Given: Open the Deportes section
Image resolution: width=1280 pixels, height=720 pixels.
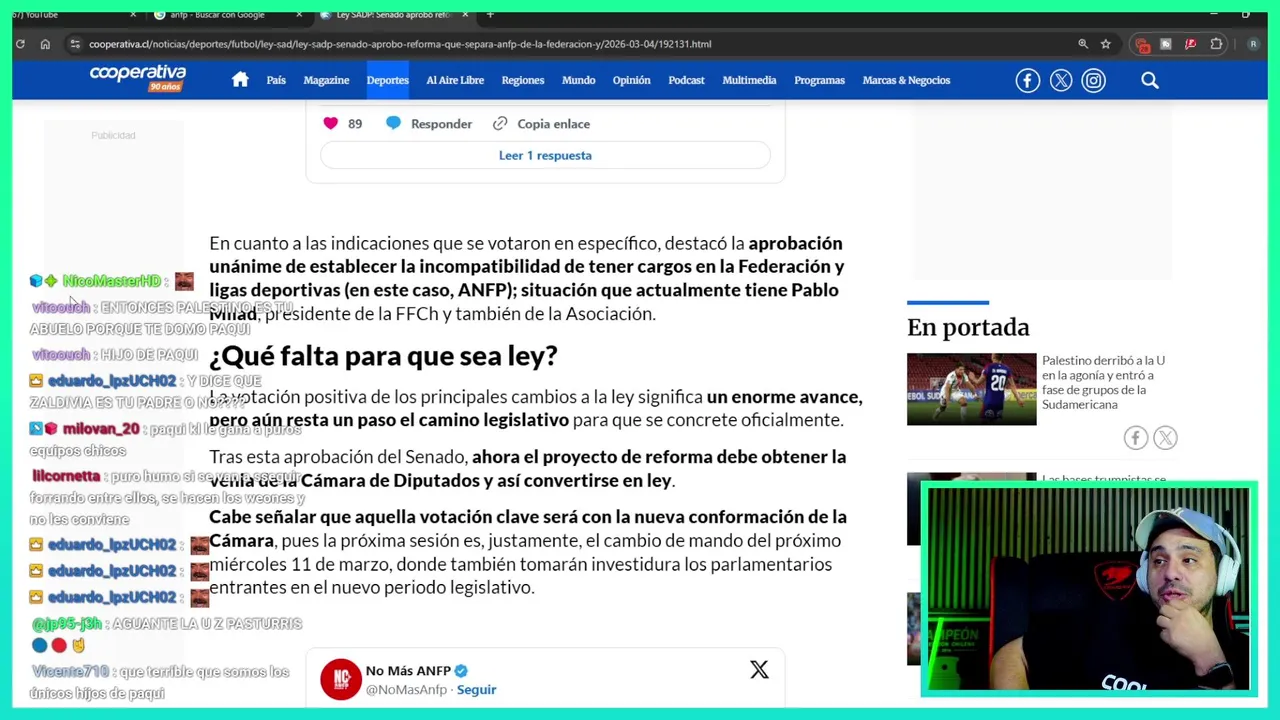Looking at the screenshot, I should tap(388, 80).
